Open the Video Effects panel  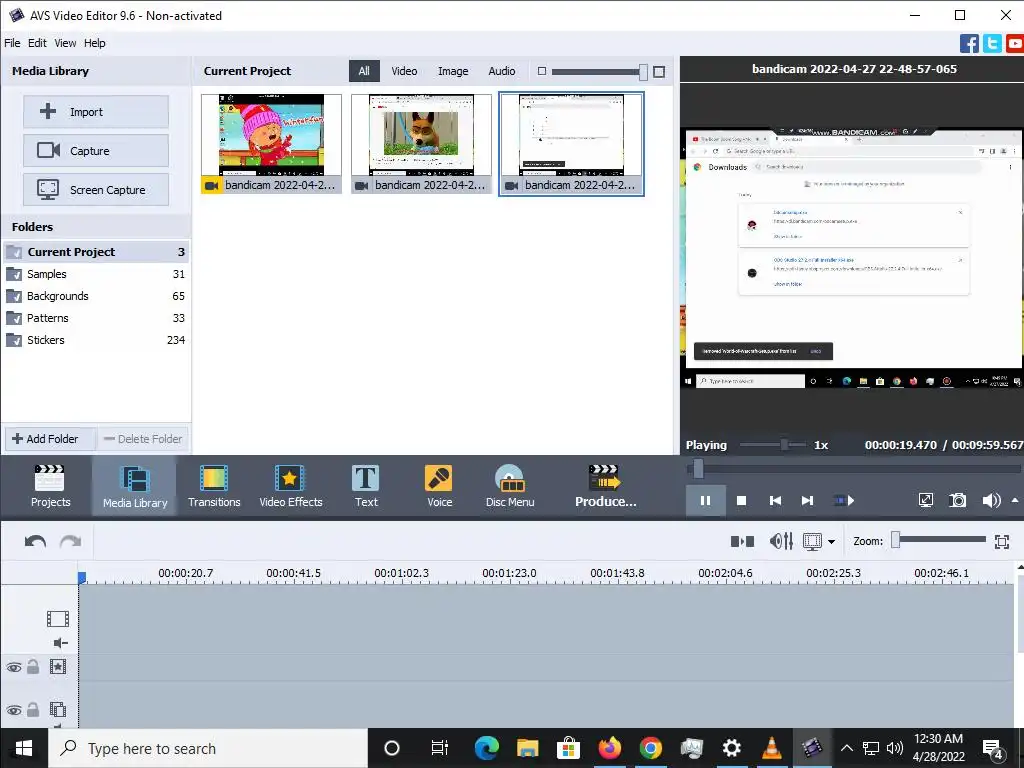coord(291,486)
